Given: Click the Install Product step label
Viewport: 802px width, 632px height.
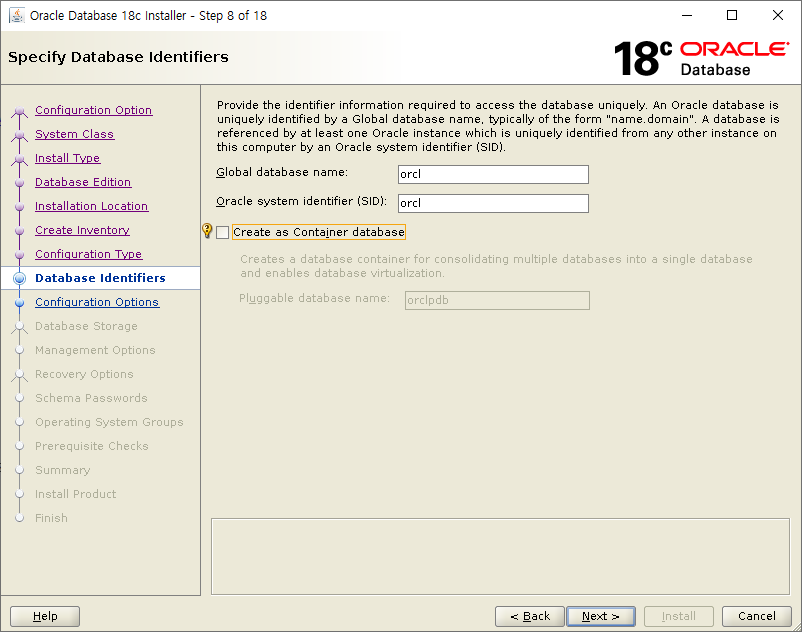Looking at the screenshot, I should (76, 494).
